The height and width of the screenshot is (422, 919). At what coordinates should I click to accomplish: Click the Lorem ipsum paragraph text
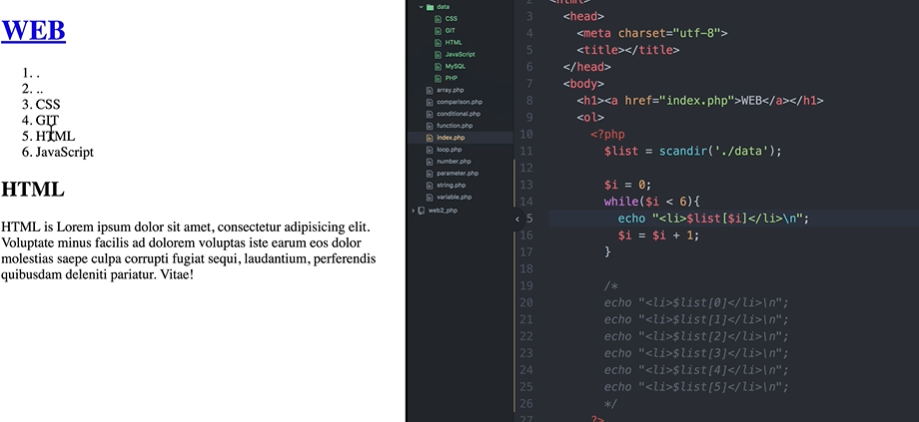188,250
